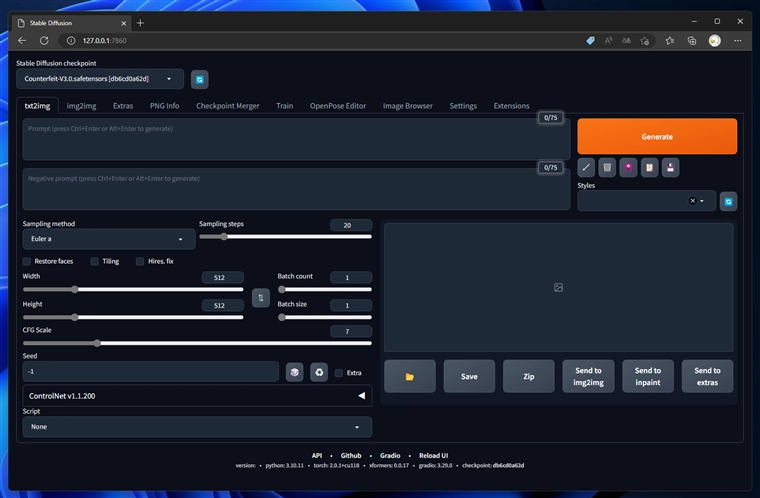Click the Height slider

pos(133,318)
